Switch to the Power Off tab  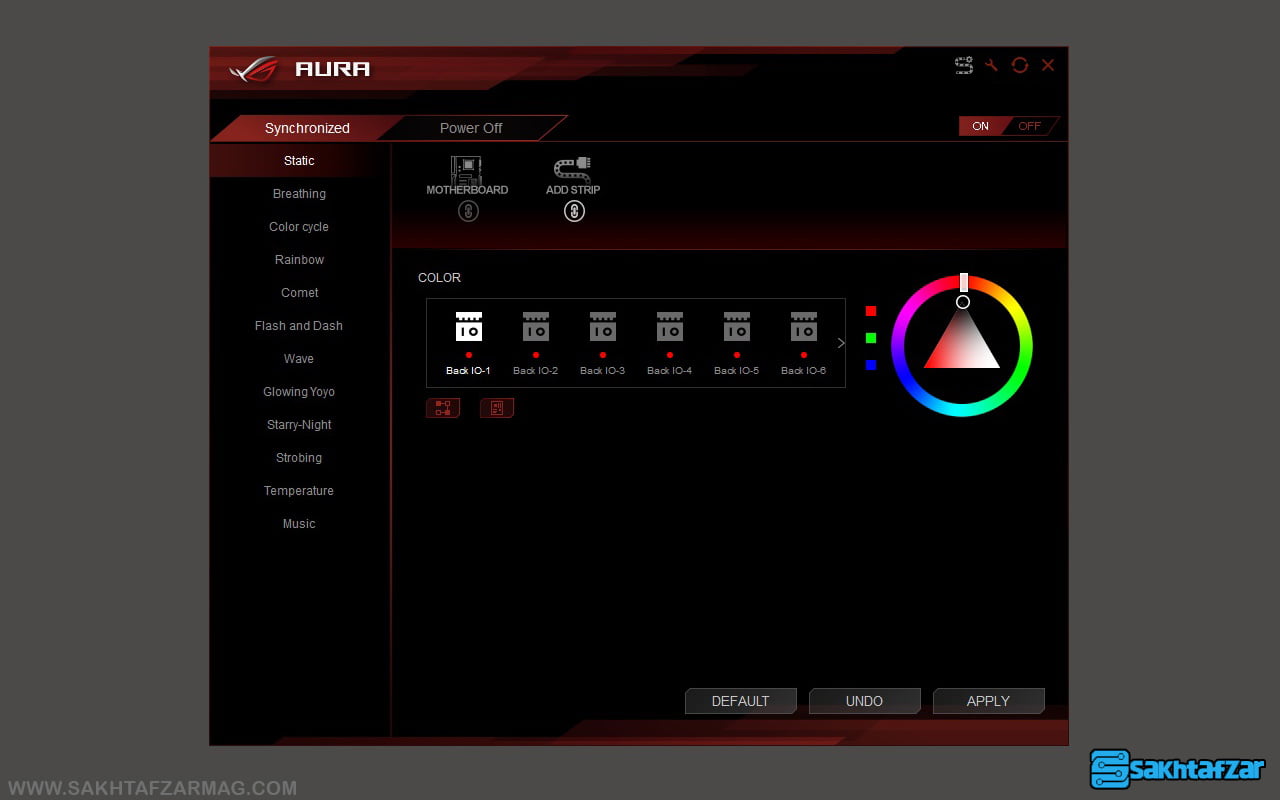pyautogui.click(x=471, y=128)
